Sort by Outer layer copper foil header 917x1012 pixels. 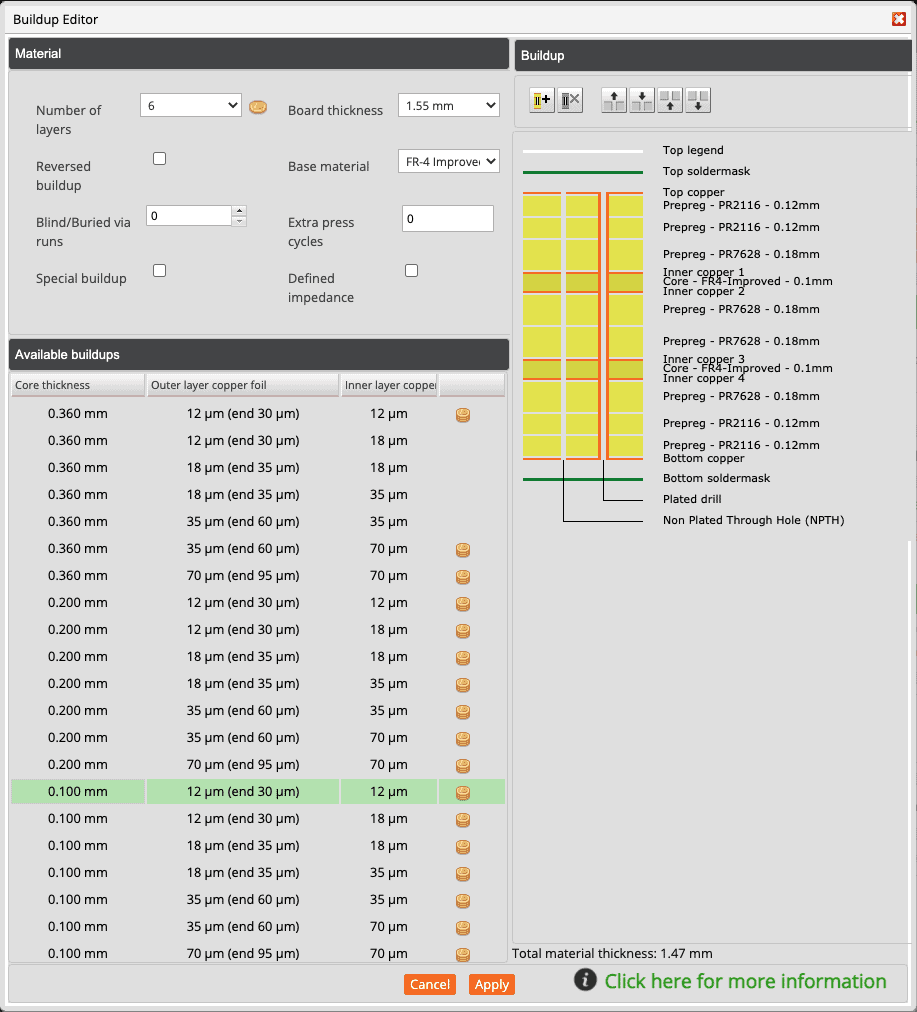coord(243,385)
